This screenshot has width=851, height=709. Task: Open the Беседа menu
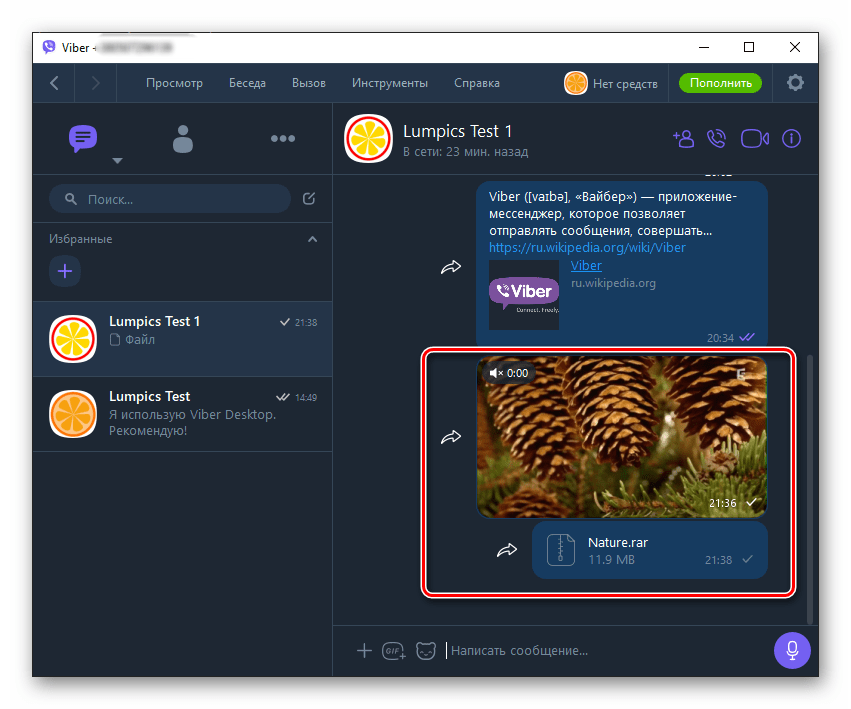pos(247,83)
